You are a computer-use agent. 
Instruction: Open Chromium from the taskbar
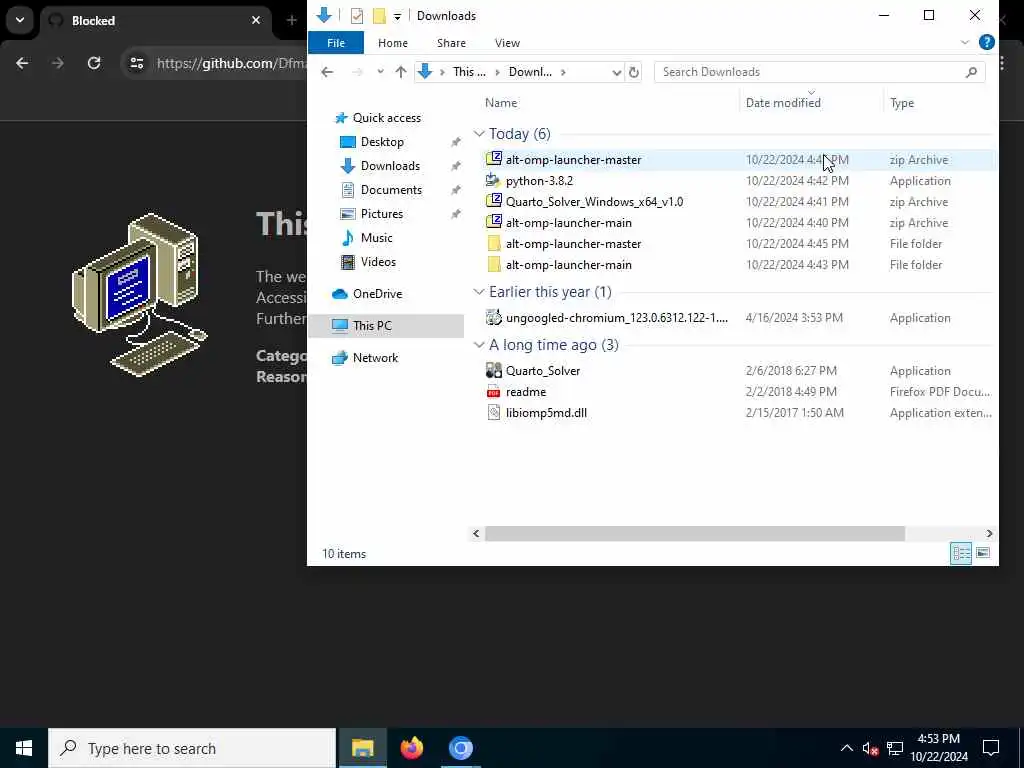point(460,748)
